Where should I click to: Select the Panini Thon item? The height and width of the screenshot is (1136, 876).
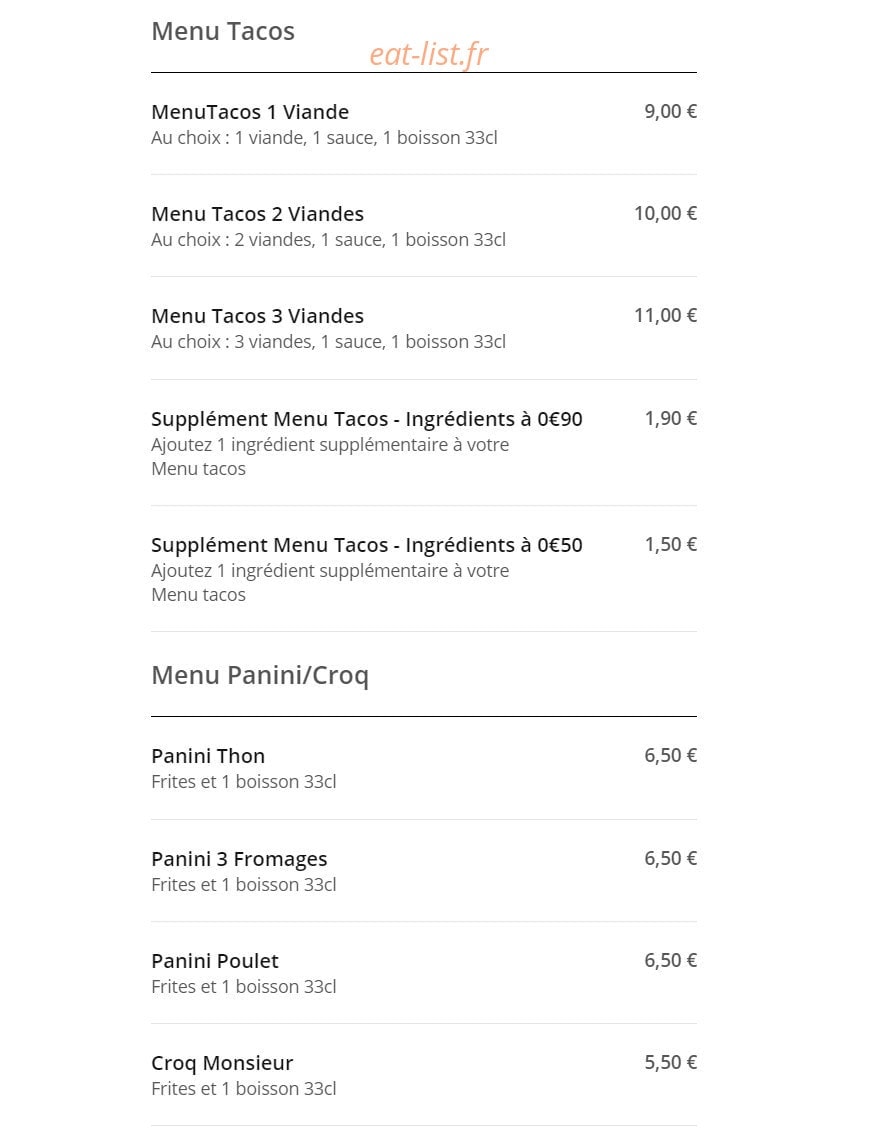(x=424, y=768)
